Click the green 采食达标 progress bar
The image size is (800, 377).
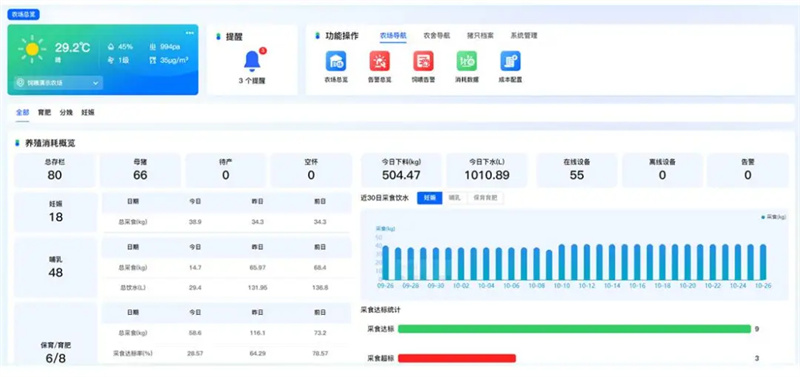[574, 329]
